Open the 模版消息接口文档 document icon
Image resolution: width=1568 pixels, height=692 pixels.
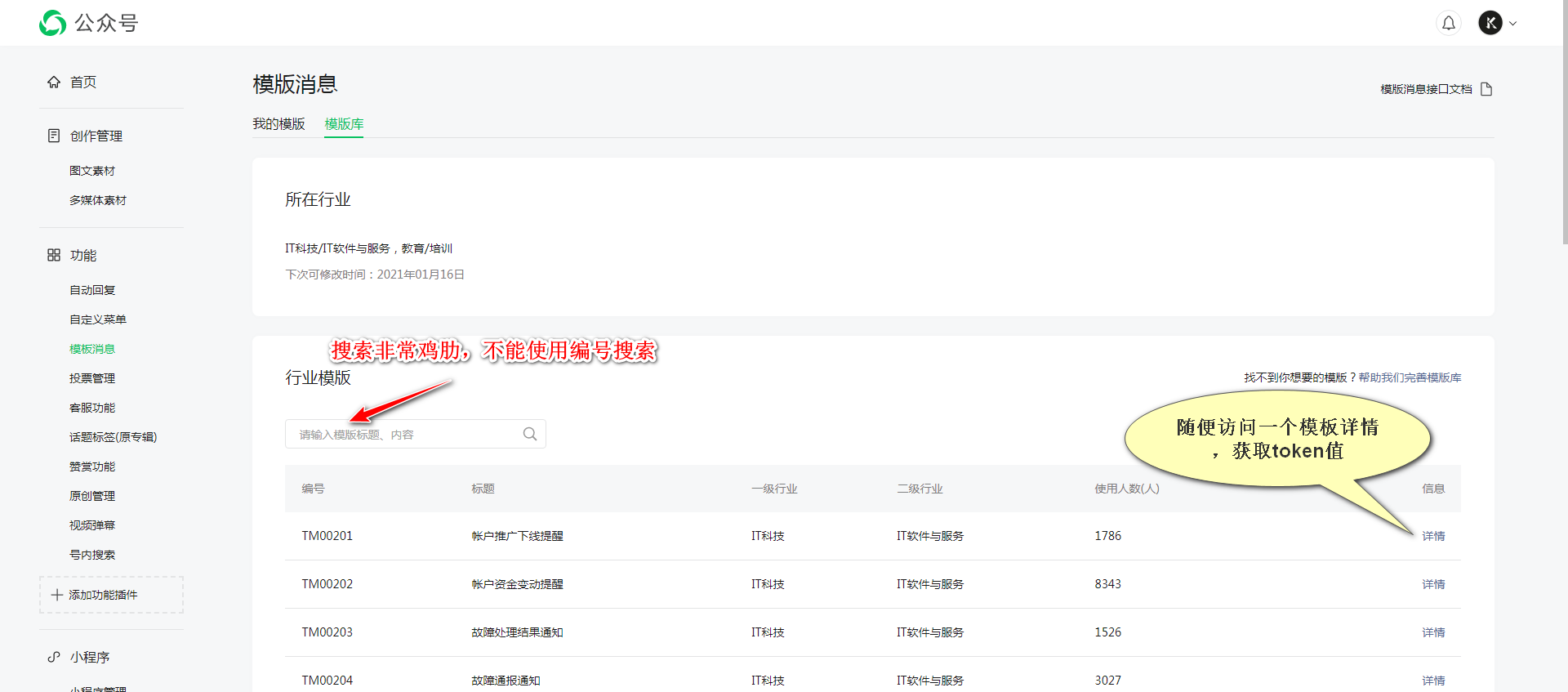tap(1486, 89)
